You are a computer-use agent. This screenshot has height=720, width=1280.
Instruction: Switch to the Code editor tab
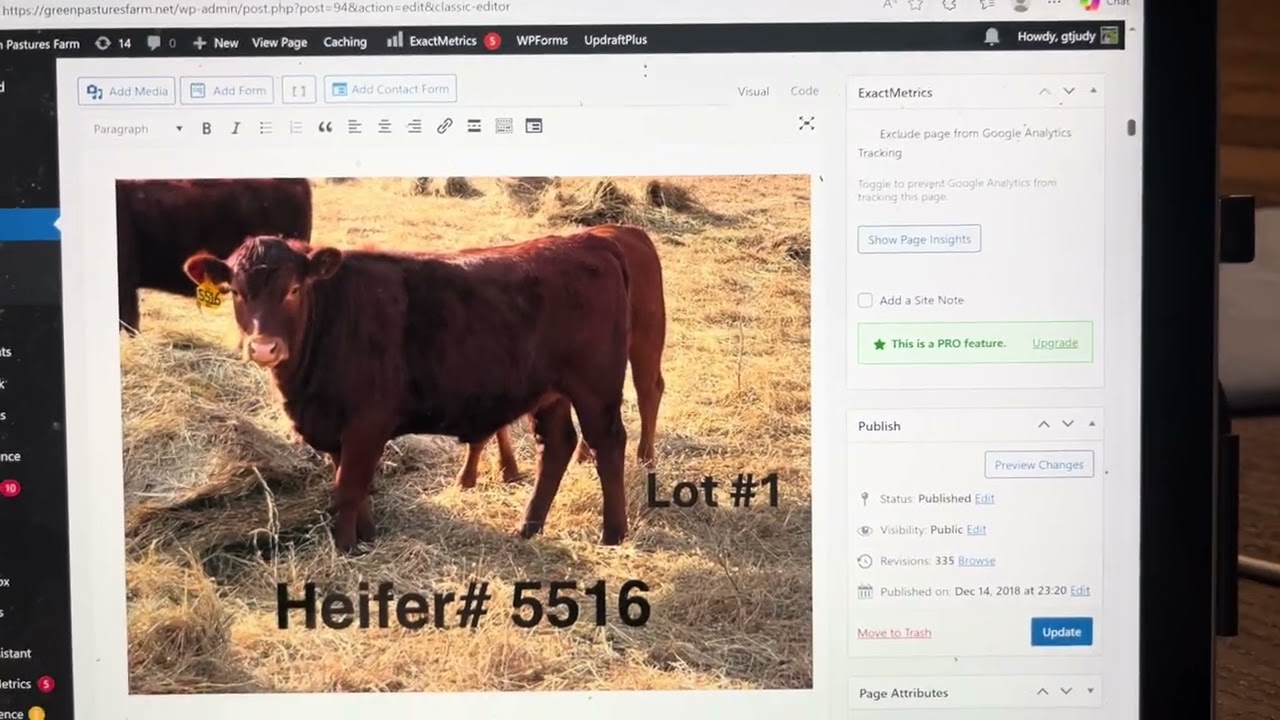tap(804, 90)
